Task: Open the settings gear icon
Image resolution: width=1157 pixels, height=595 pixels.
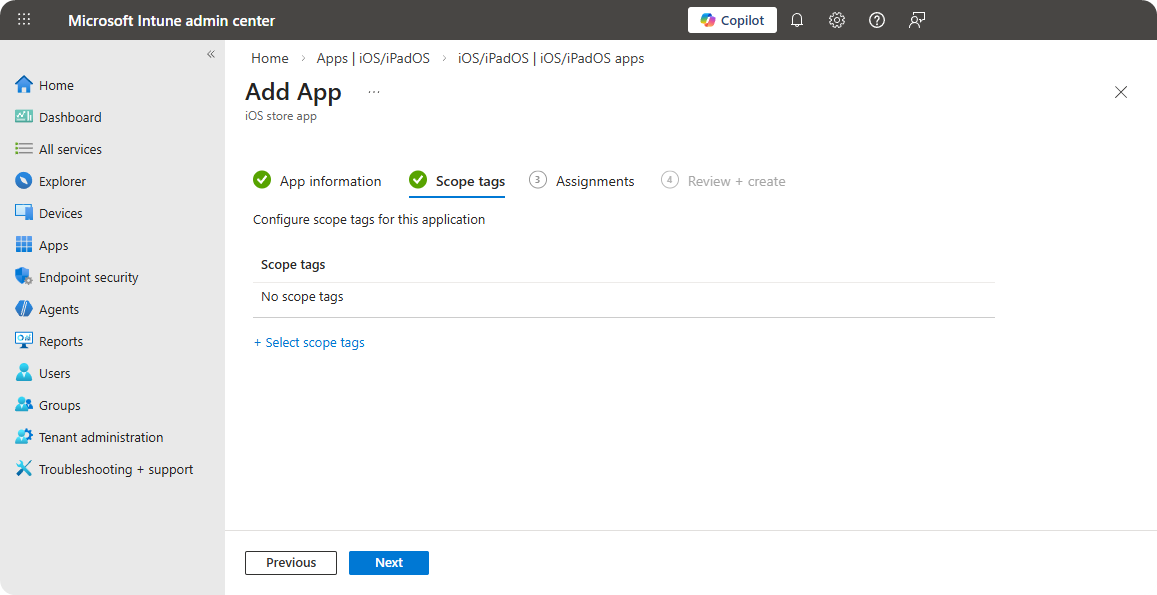Action: tap(837, 20)
